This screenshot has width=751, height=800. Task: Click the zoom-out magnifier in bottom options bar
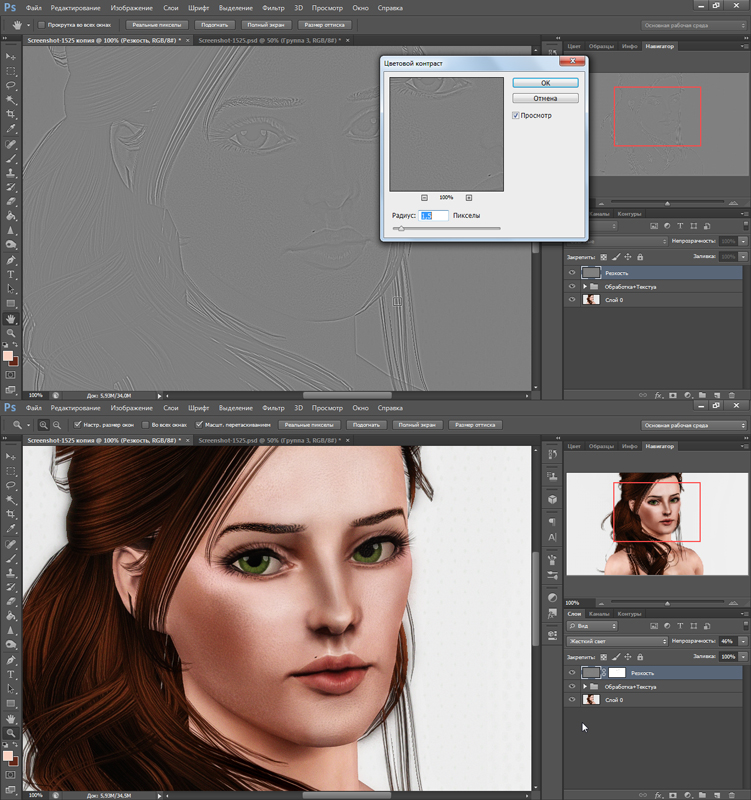point(57,424)
